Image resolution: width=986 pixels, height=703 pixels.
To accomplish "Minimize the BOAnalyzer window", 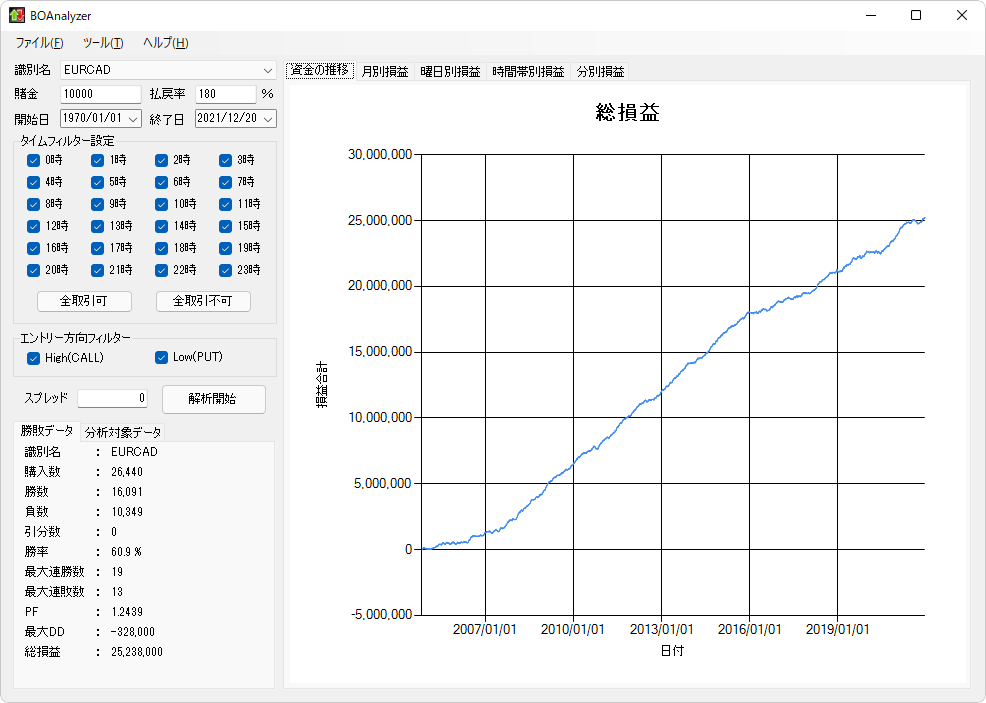I will [x=871, y=15].
